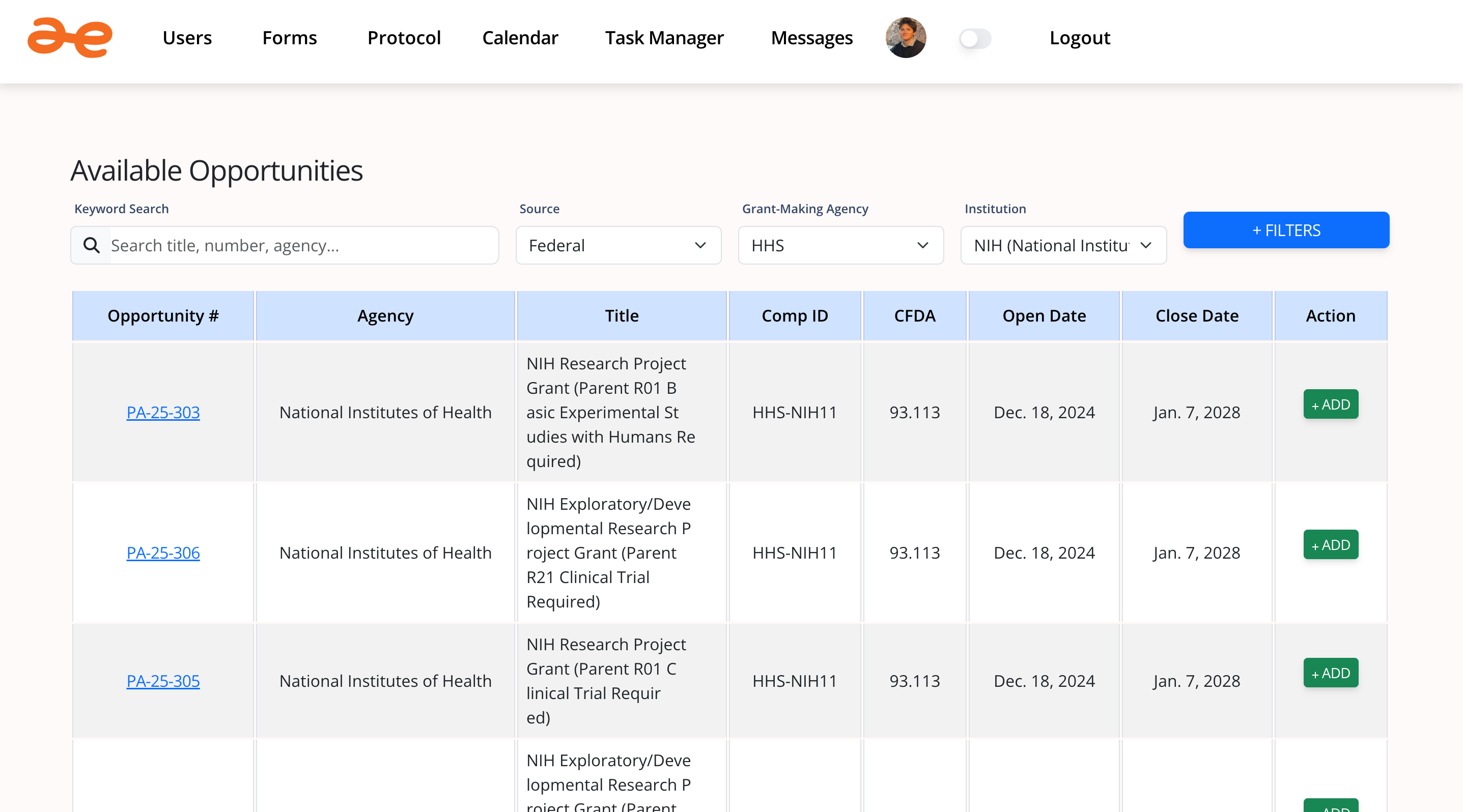Viewport: 1463px width, 812px height.
Task: Go to the Forms menu
Action: pos(289,38)
